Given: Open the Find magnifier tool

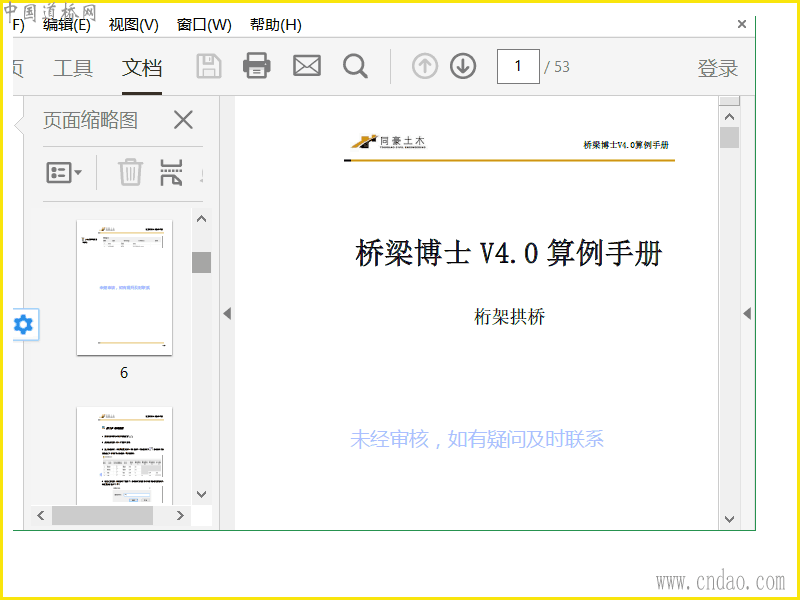Looking at the screenshot, I should point(355,66).
